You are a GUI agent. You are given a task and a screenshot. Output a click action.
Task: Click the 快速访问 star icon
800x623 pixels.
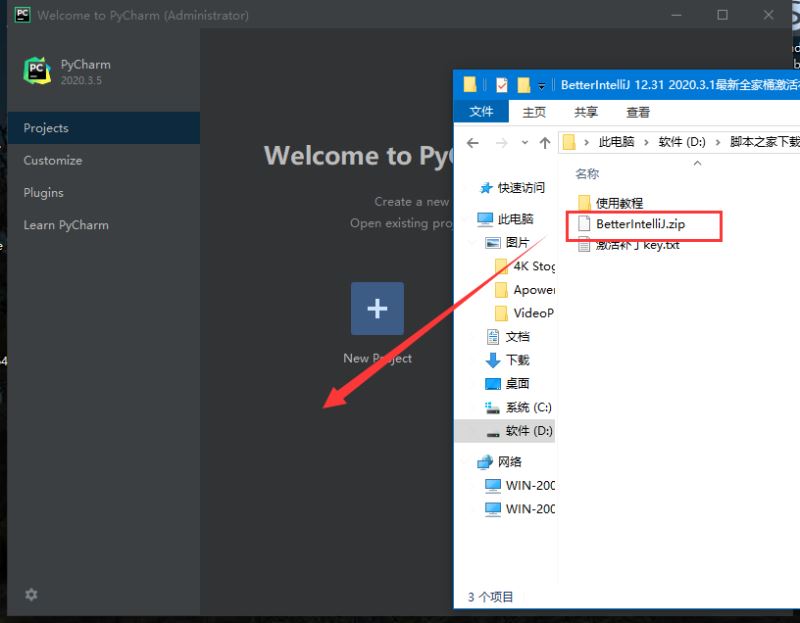coord(486,188)
